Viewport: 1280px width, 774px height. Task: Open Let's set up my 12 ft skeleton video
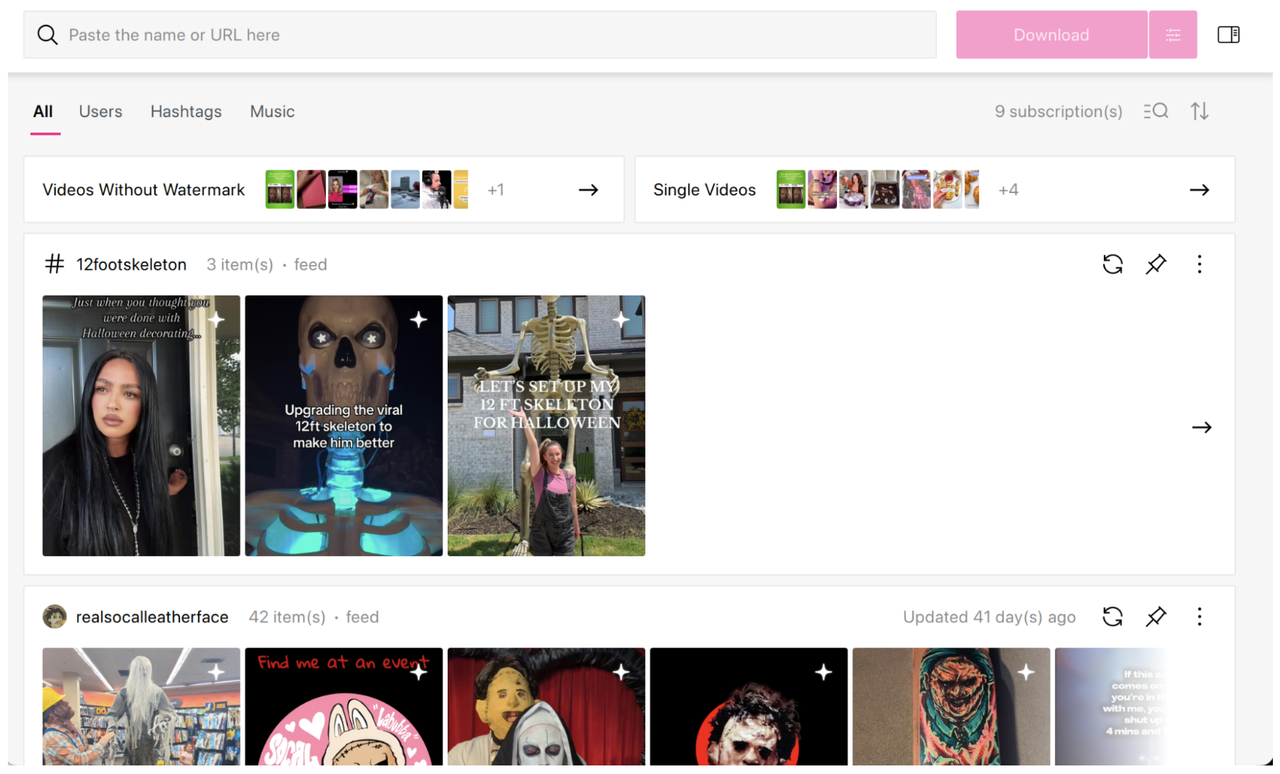tap(546, 426)
